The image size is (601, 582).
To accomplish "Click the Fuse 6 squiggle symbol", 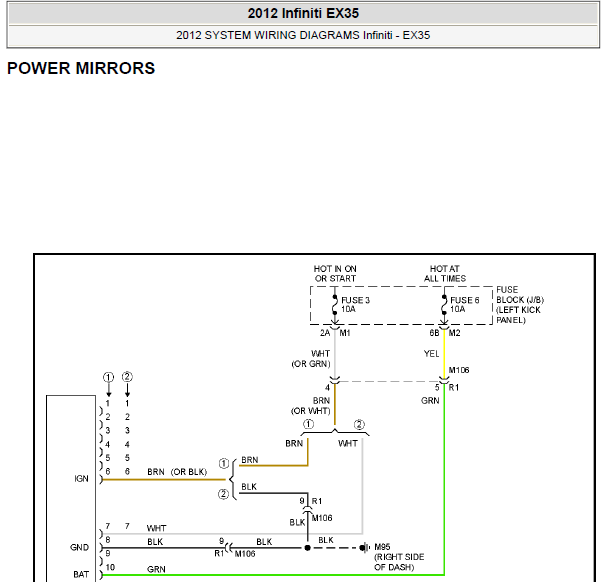I will (444, 305).
